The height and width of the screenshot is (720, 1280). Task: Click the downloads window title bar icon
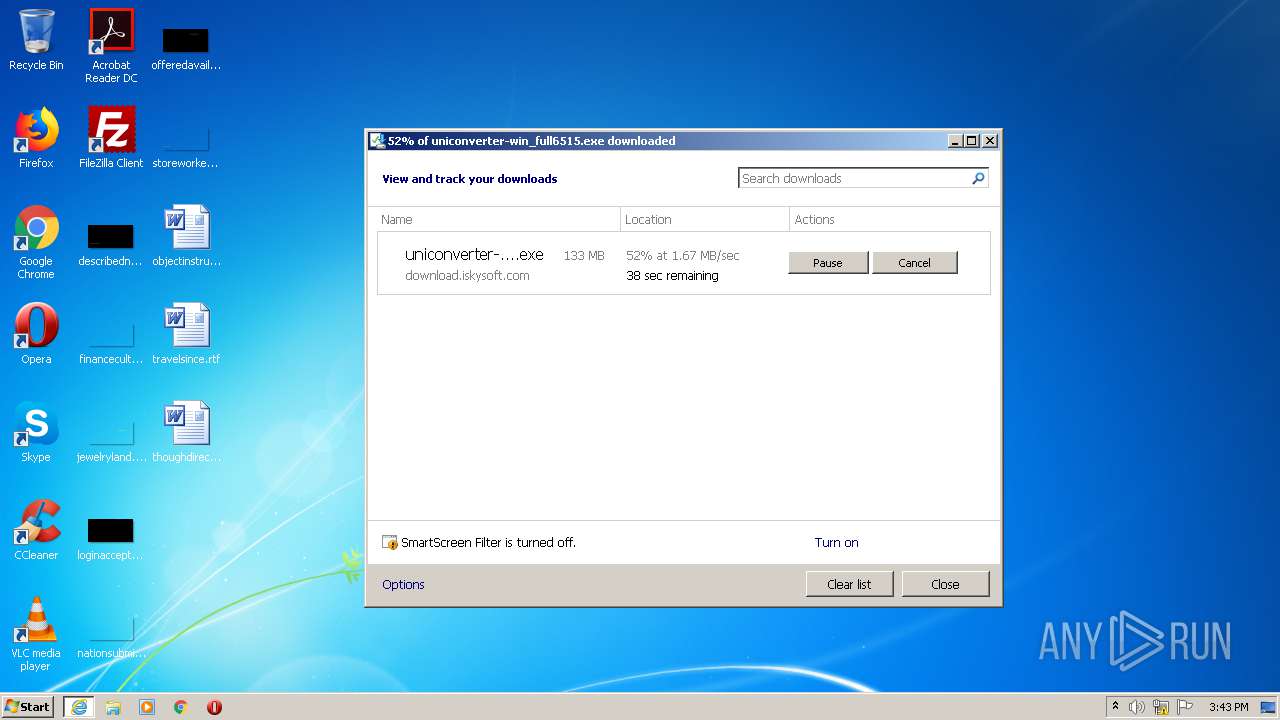[378, 141]
